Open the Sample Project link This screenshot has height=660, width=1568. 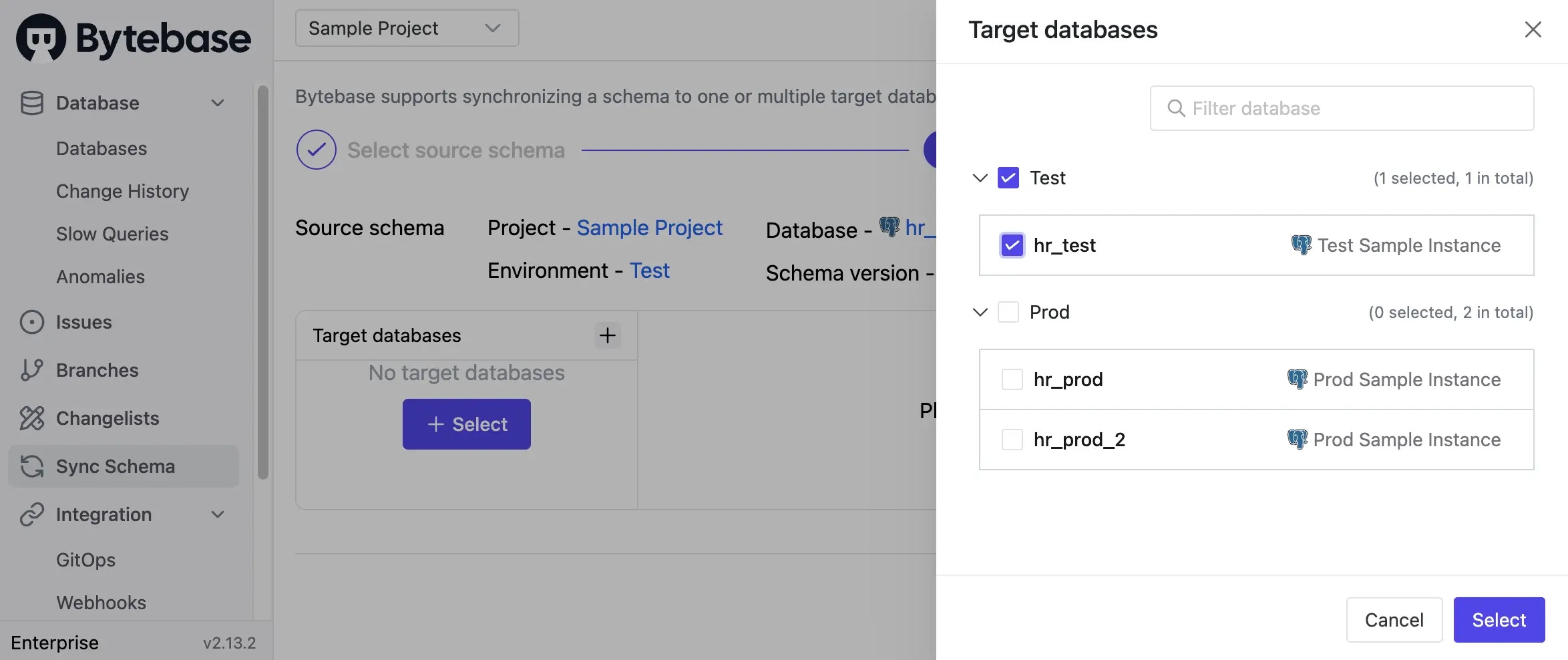click(x=649, y=228)
